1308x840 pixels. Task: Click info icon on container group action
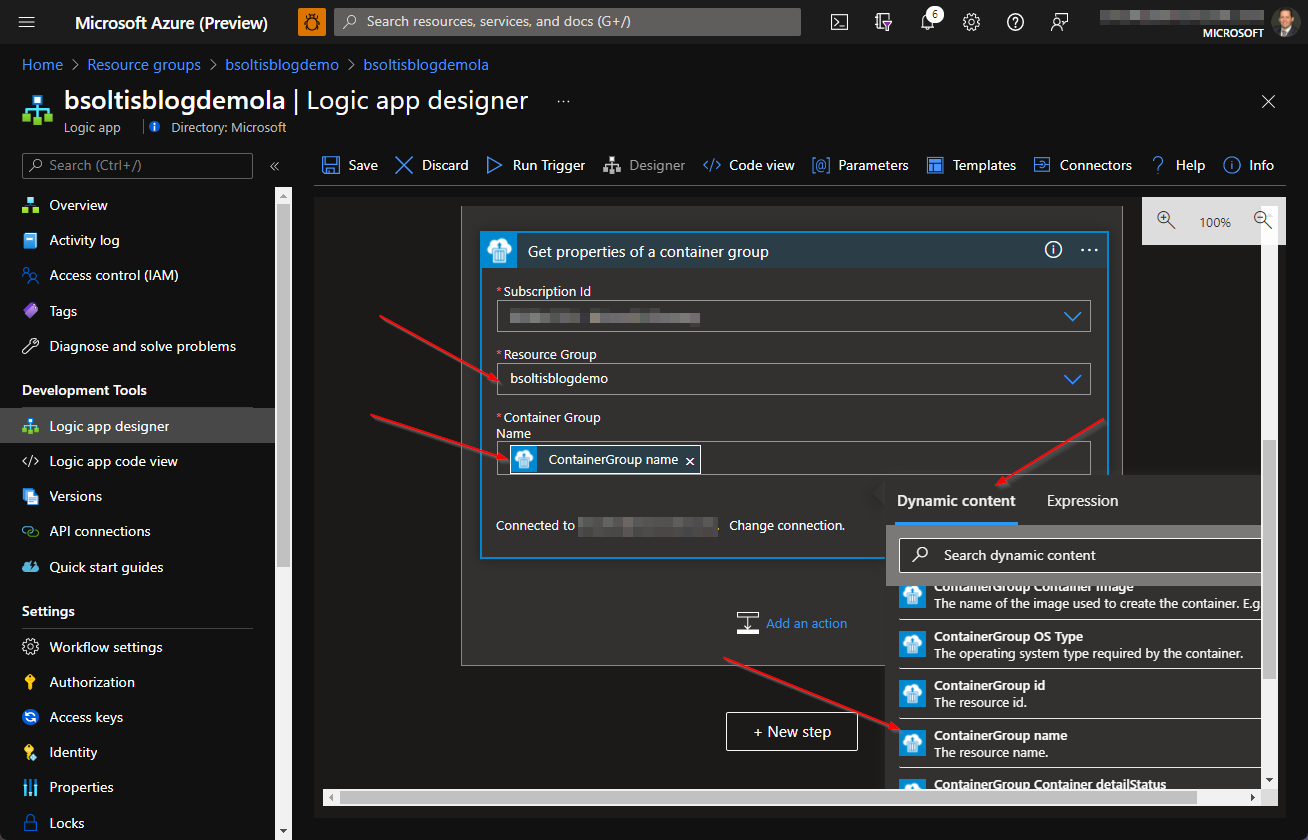pyautogui.click(x=1053, y=250)
